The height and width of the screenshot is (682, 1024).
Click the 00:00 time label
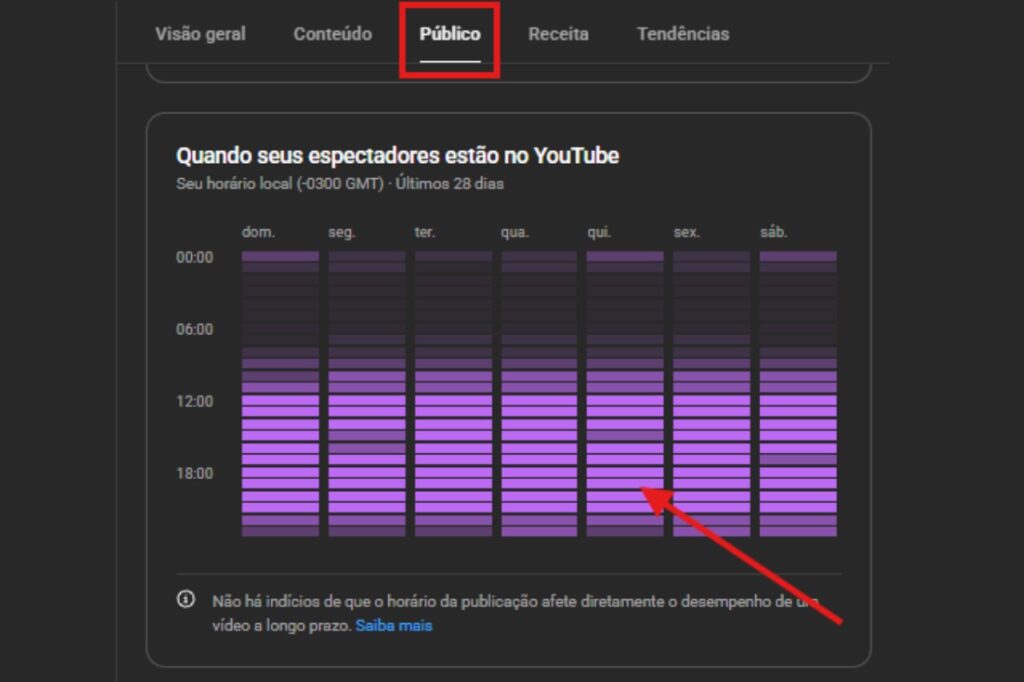point(195,257)
